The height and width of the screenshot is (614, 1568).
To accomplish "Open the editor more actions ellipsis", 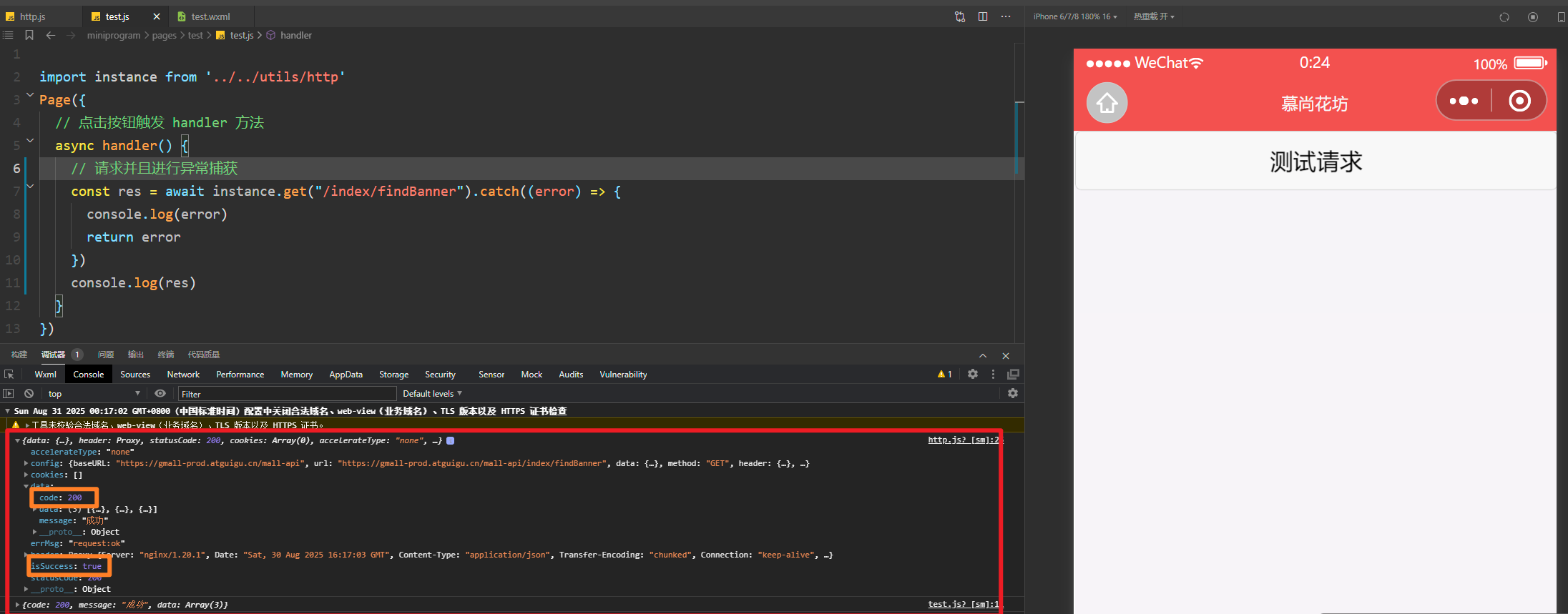I will pos(1006,16).
